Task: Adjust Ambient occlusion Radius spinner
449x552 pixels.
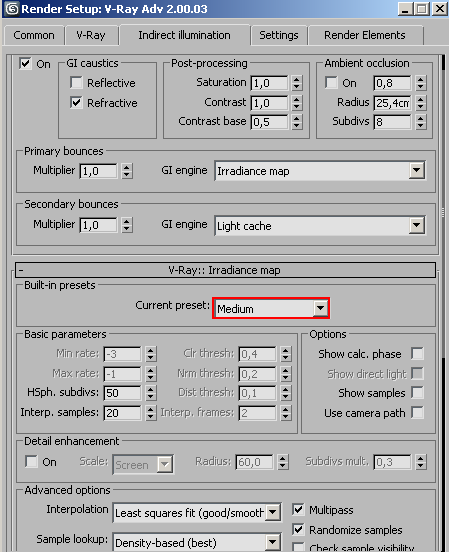Action: [x=420, y=103]
